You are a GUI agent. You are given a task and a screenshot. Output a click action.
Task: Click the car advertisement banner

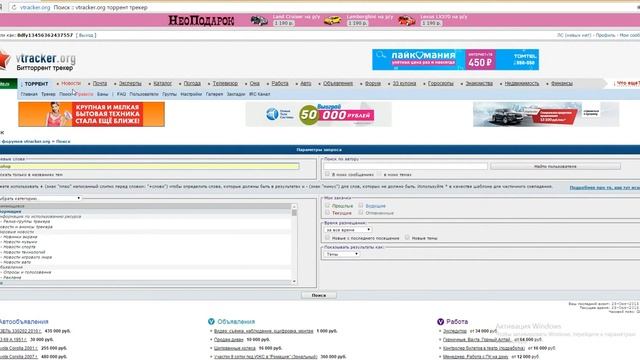pos(546,114)
